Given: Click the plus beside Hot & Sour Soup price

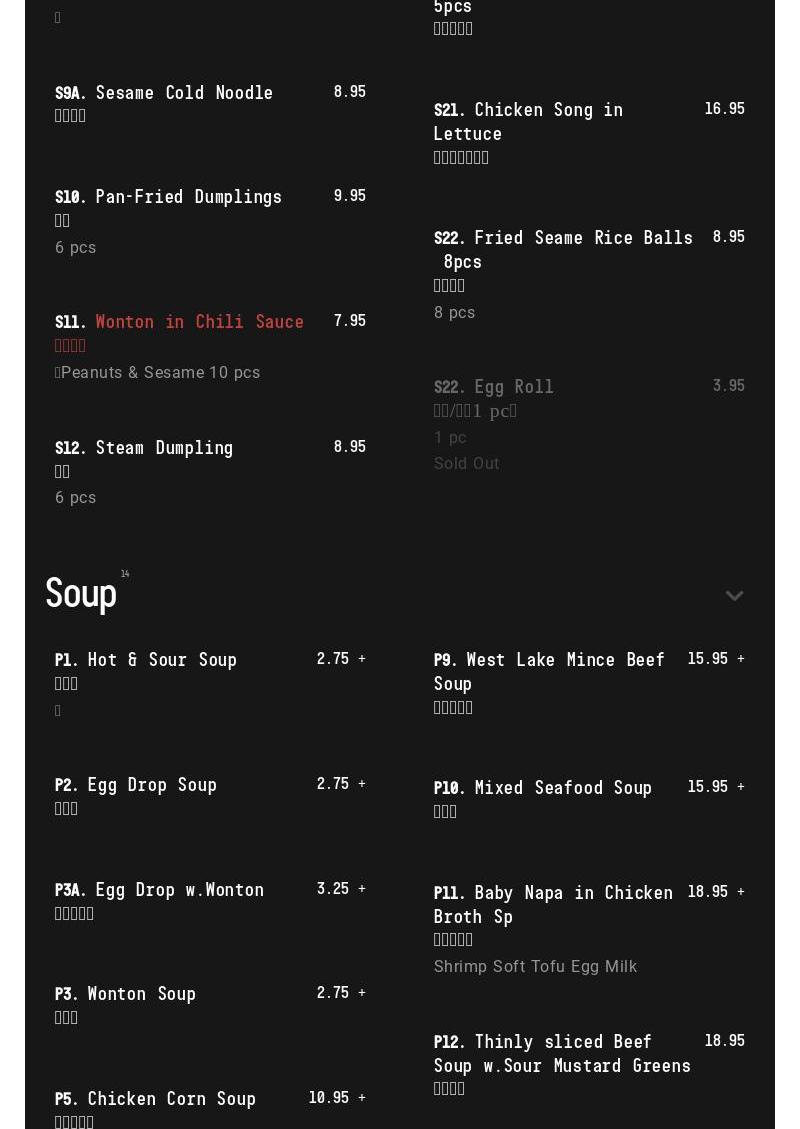Looking at the screenshot, I should pos(361,659).
